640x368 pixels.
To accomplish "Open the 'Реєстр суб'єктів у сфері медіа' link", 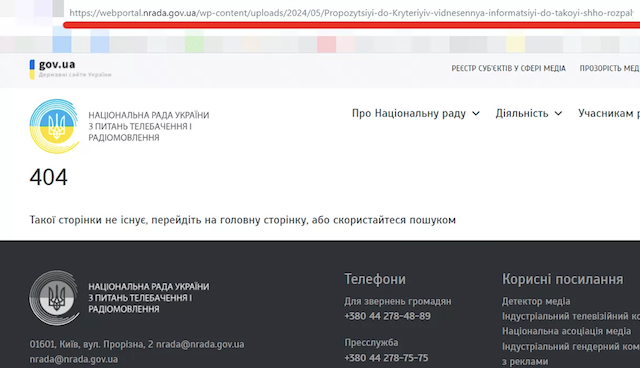I will coord(508,69).
